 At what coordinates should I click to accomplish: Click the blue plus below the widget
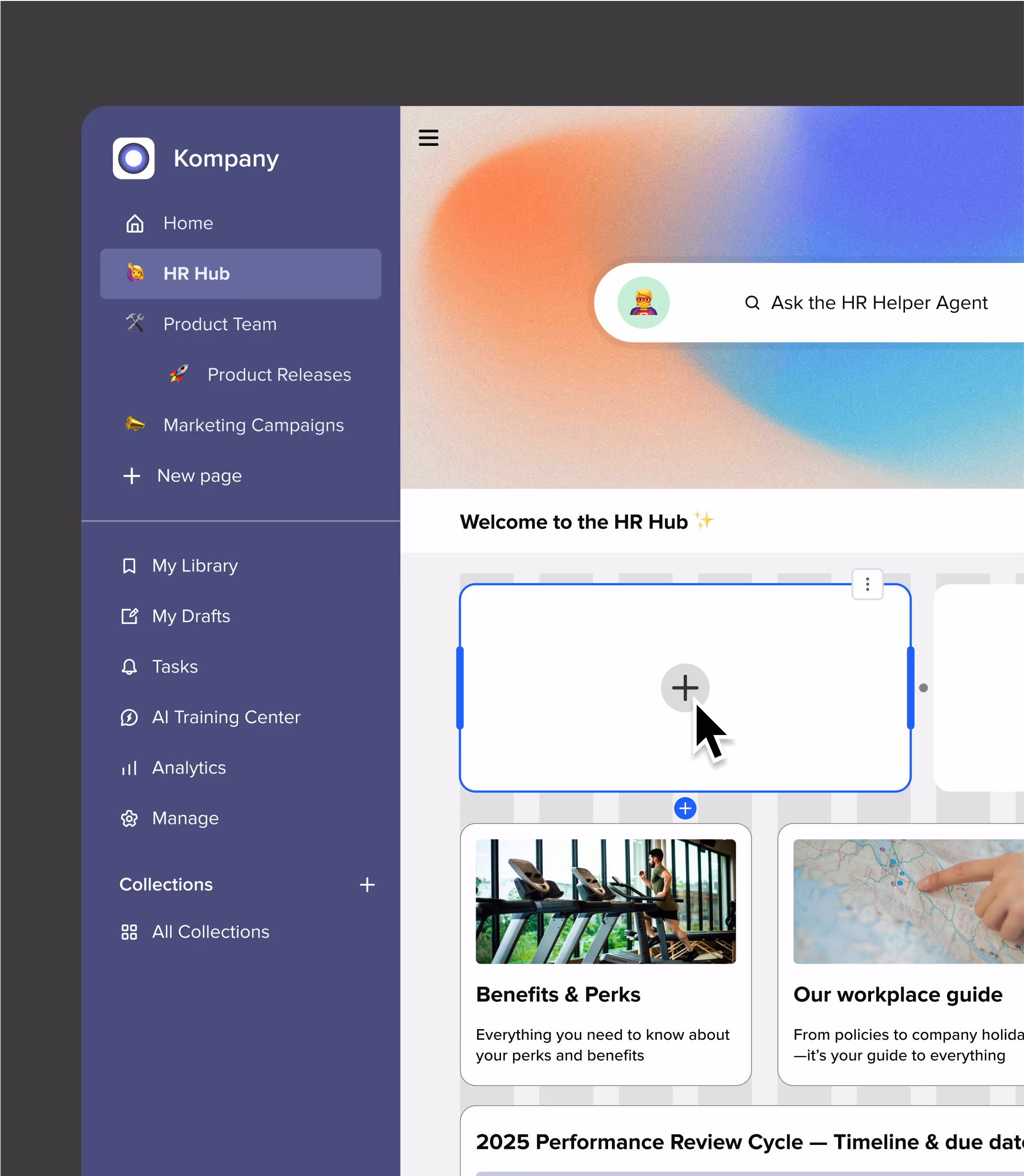tap(685, 808)
